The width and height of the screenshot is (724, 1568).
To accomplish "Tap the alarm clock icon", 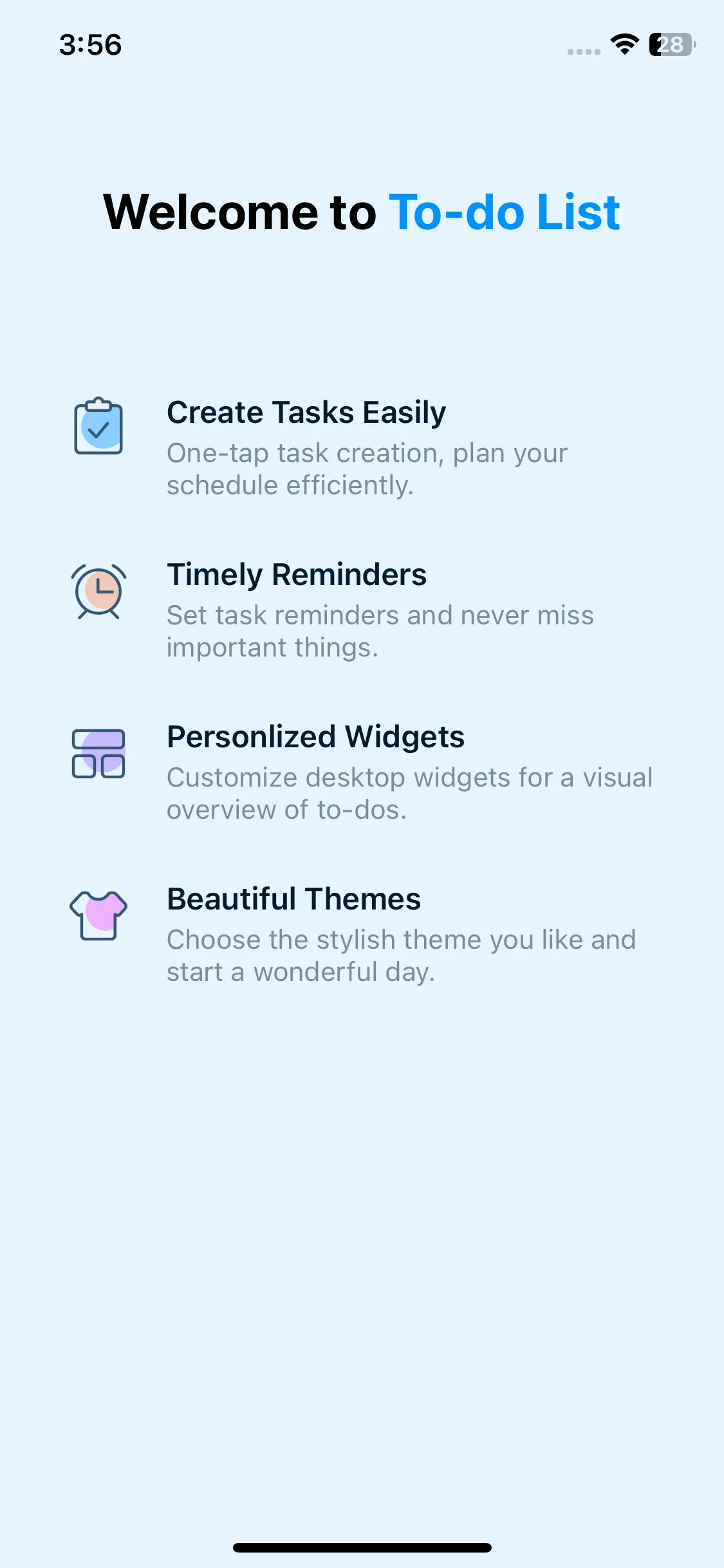I will click(98, 591).
